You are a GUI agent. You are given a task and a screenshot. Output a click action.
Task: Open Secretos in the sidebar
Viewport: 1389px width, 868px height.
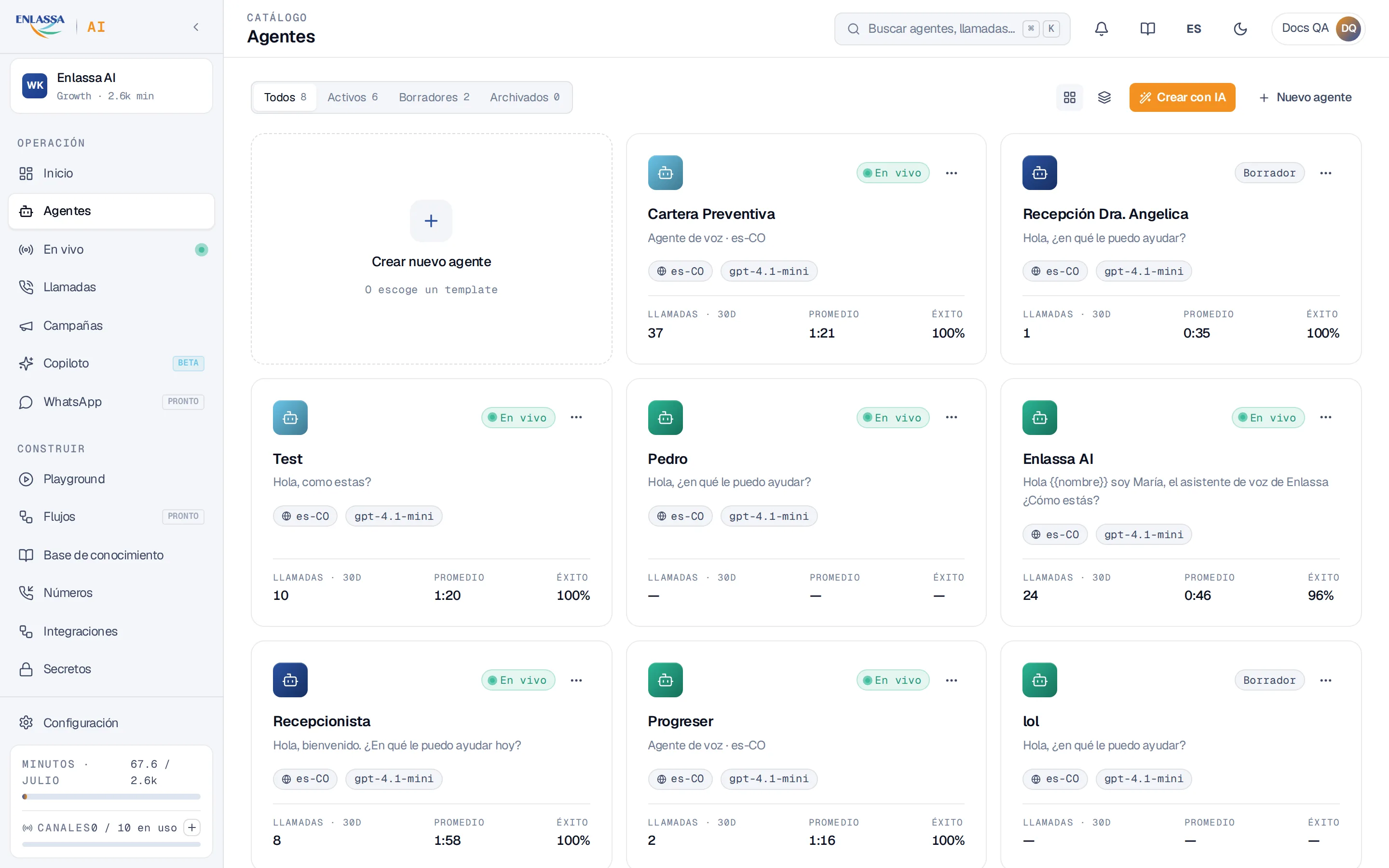tap(111, 669)
